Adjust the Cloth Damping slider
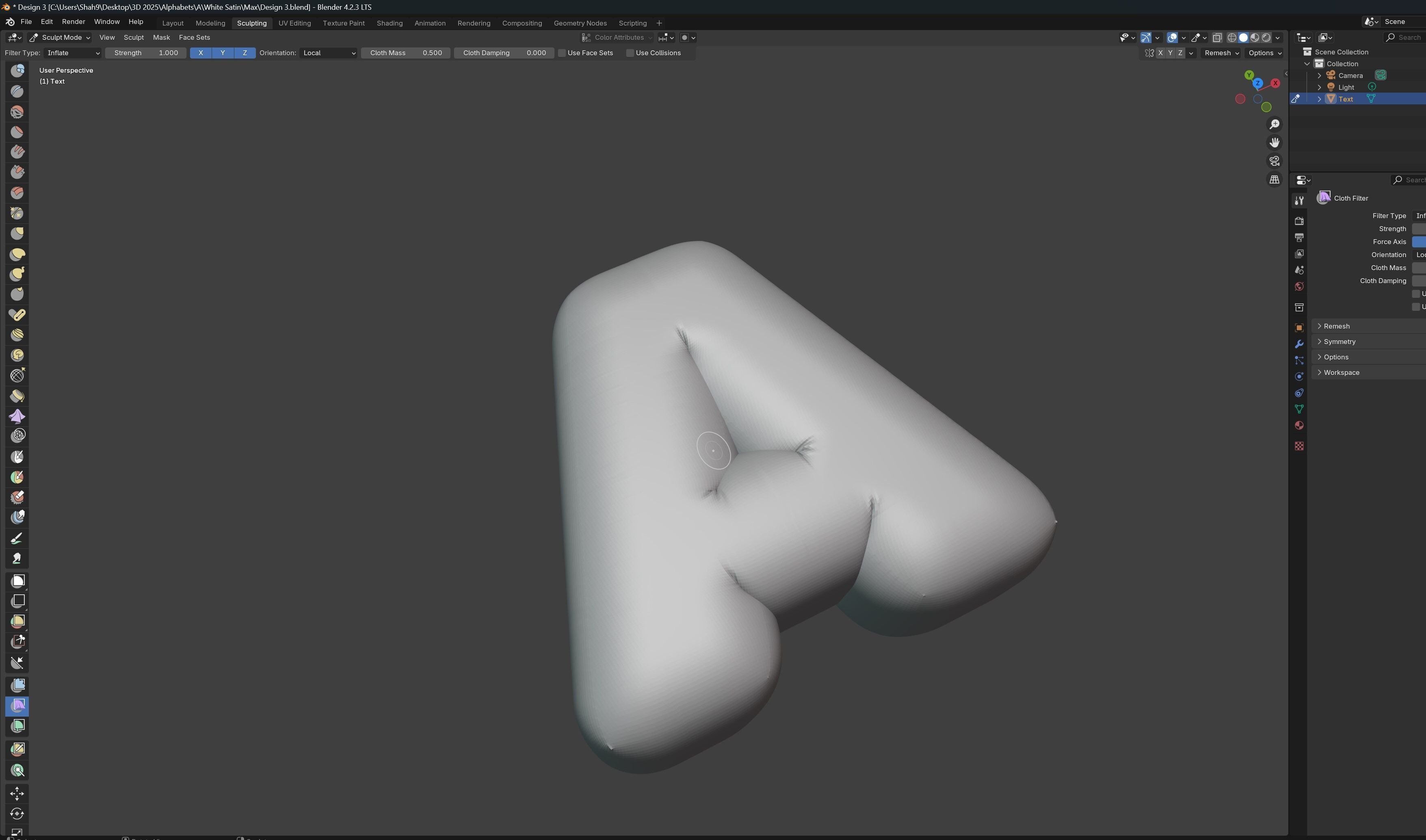The width and height of the screenshot is (1426, 840). pyautogui.click(x=504, y=53)
